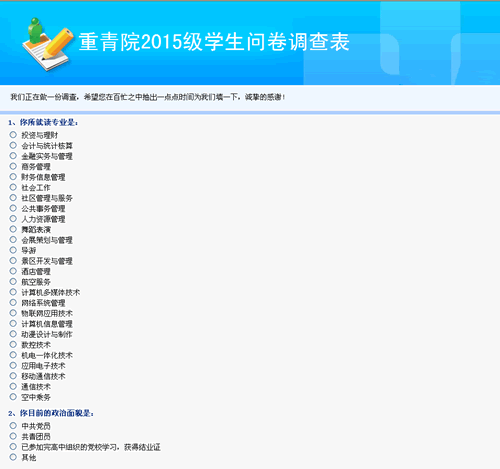
Task: Choose 中共党员 political status
Action: [13, 426]
